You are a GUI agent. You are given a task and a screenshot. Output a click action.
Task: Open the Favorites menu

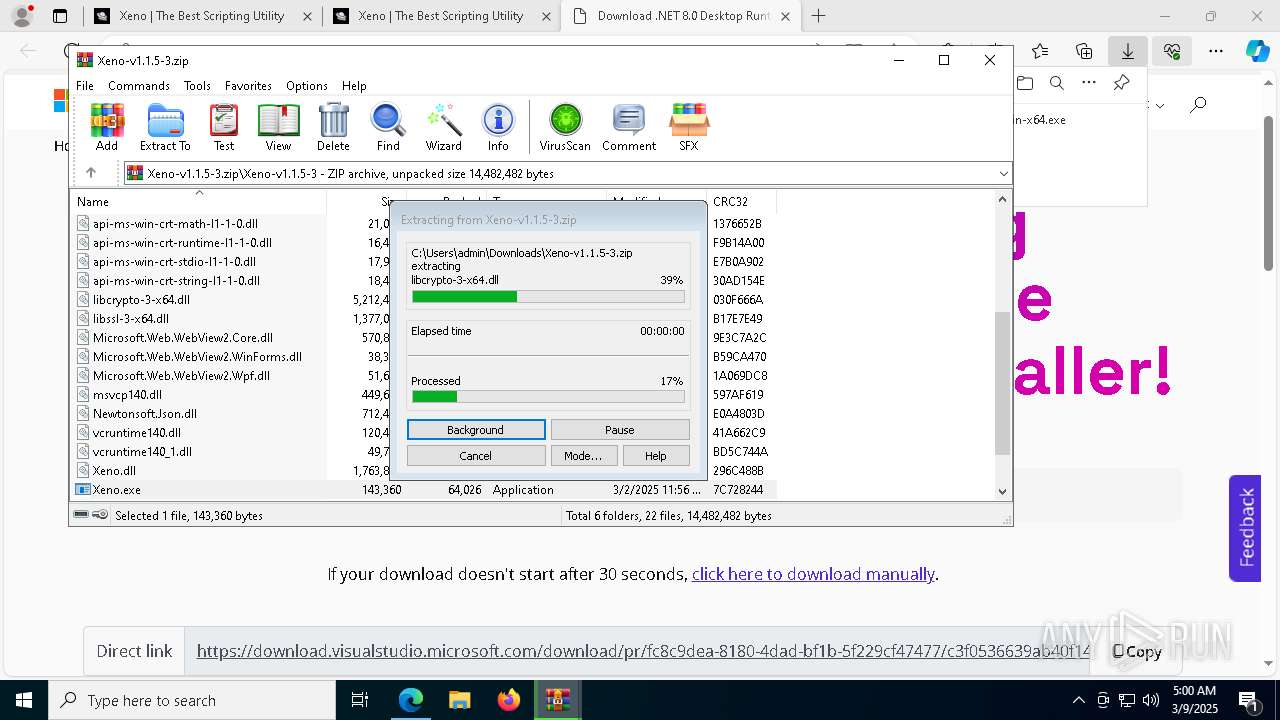coord(248,86)
